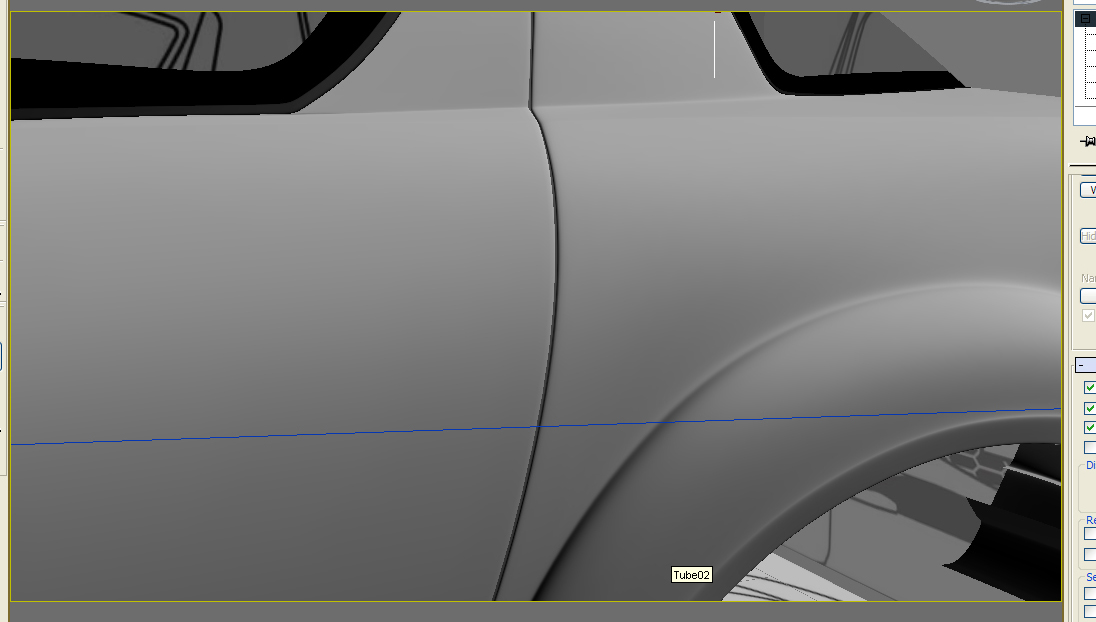The height and width of the screenshot is (622, 1096).
Task: Pin the modifier stack with the pushpin icon
Action: 1088,142
